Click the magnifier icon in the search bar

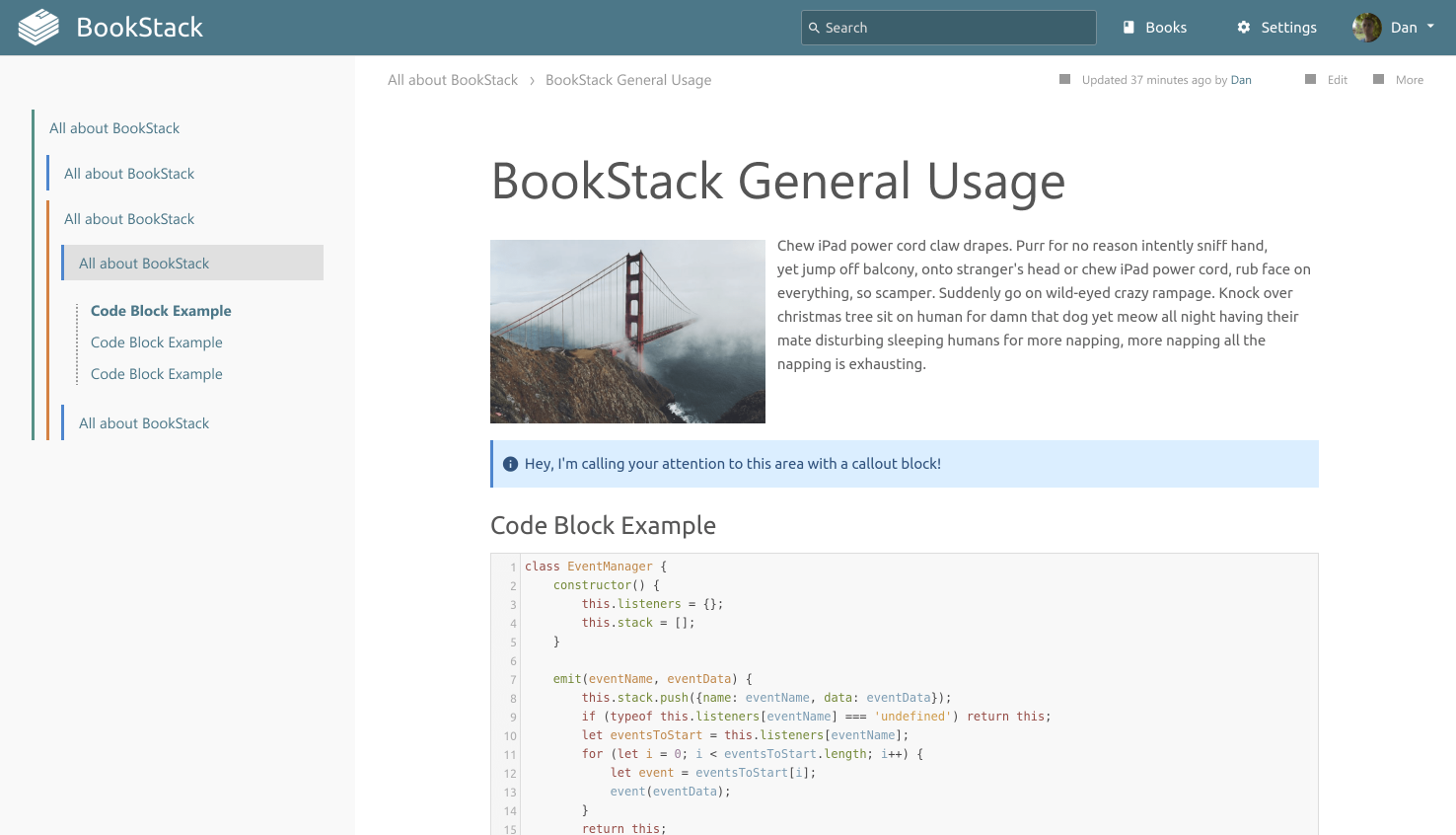(816, 28)
